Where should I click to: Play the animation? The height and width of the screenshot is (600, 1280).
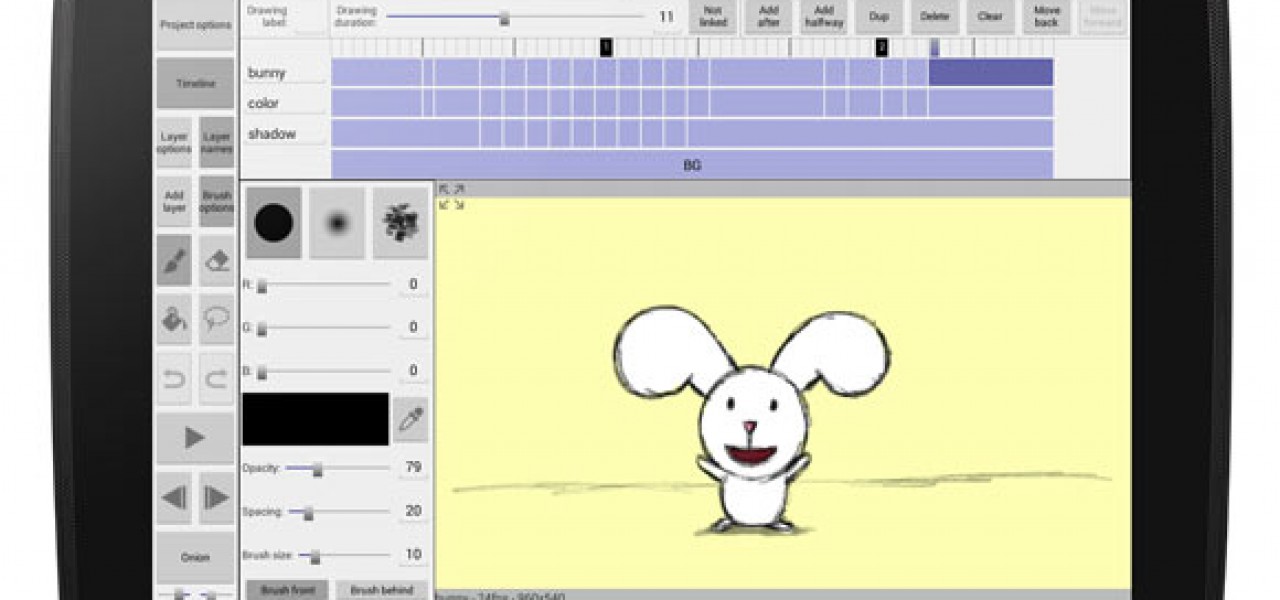[195, 438]
